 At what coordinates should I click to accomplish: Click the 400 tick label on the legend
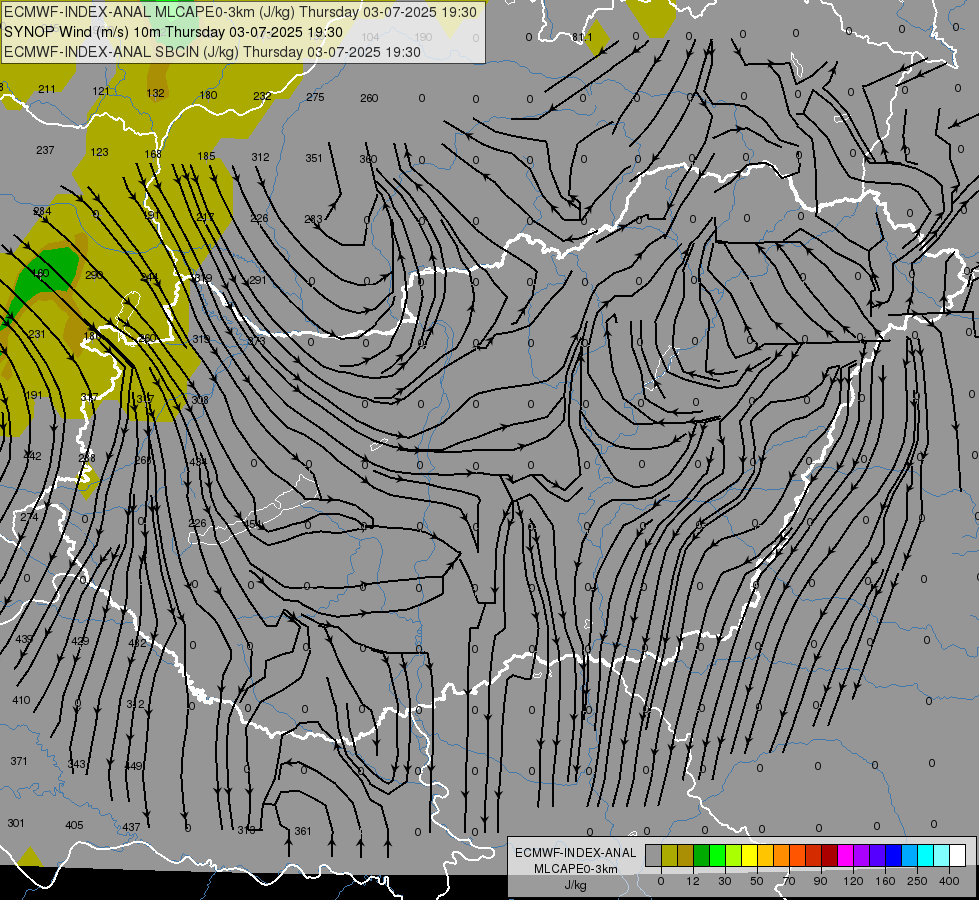click(949, 881)
